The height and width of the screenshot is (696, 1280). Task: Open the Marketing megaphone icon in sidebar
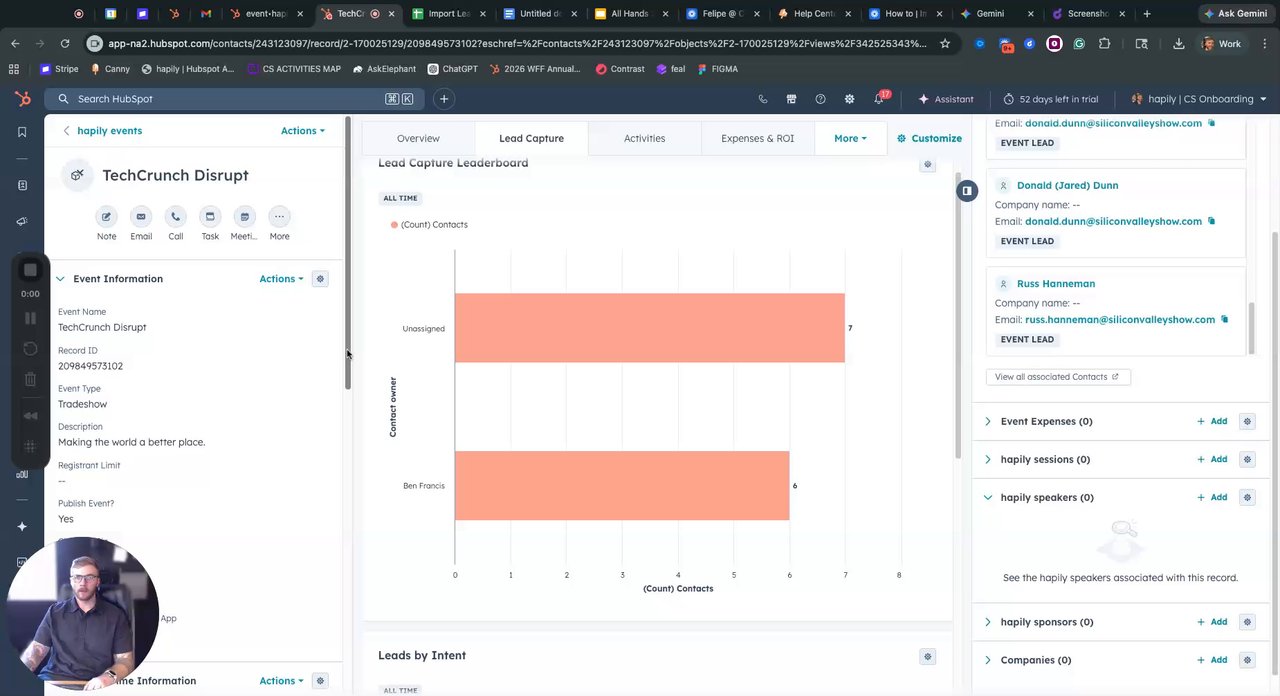22,221
